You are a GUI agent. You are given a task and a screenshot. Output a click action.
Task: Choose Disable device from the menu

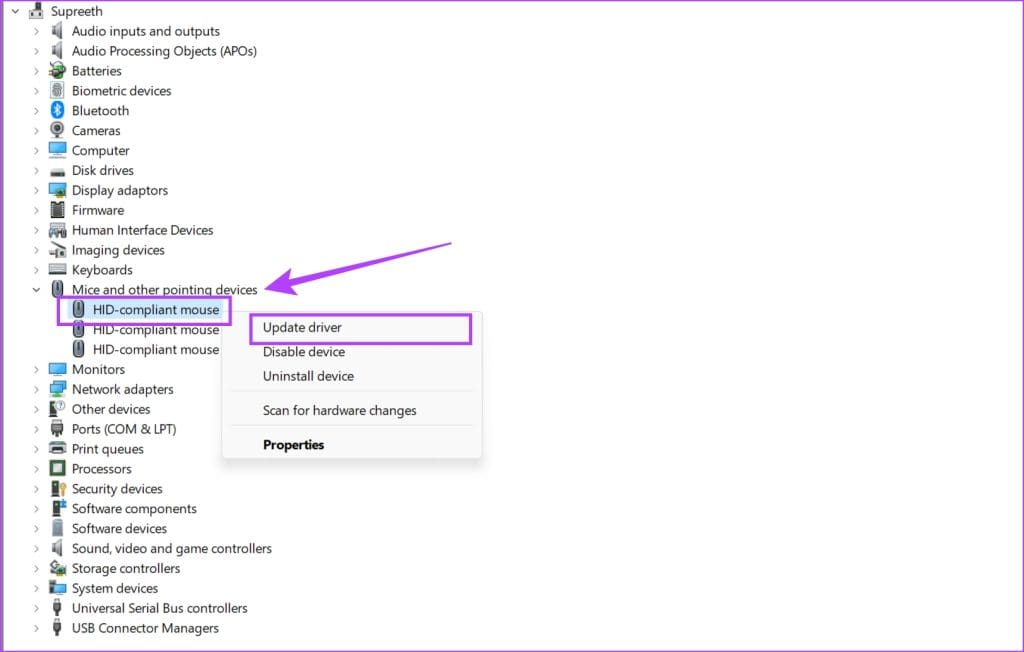click(303, 351)
